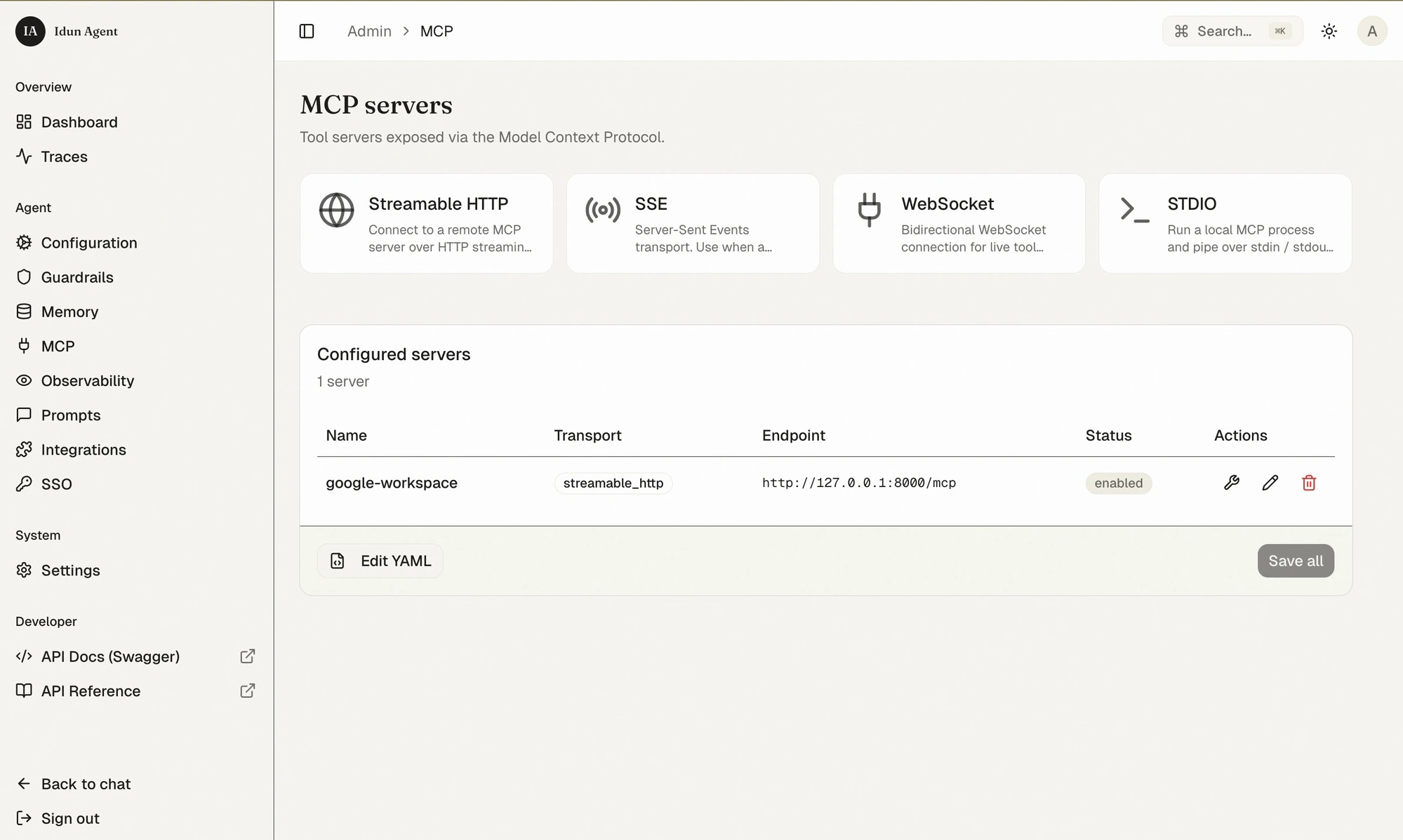Screen dimensions: 1403x840
Task: Toggle the sidebar panel icon
Action: coord(307,31)
